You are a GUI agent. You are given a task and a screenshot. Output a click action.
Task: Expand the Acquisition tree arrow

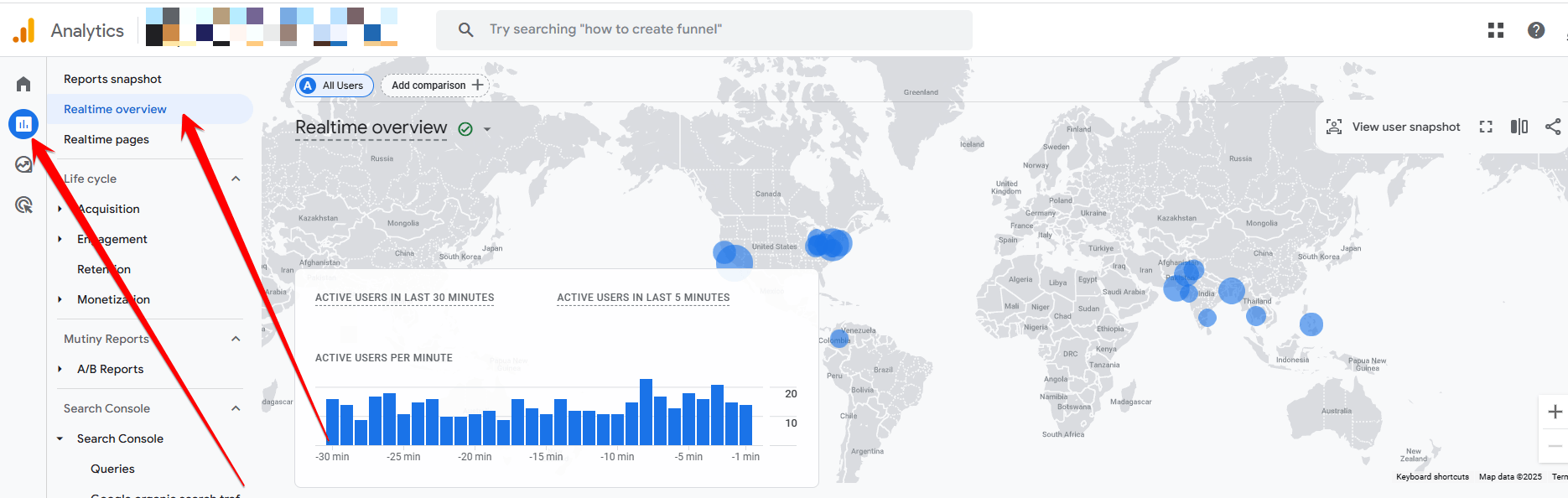[60, 209]
